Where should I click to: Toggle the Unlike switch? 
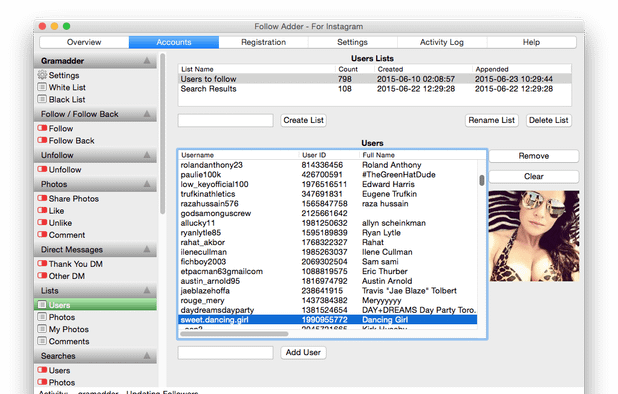pos(42,222)
